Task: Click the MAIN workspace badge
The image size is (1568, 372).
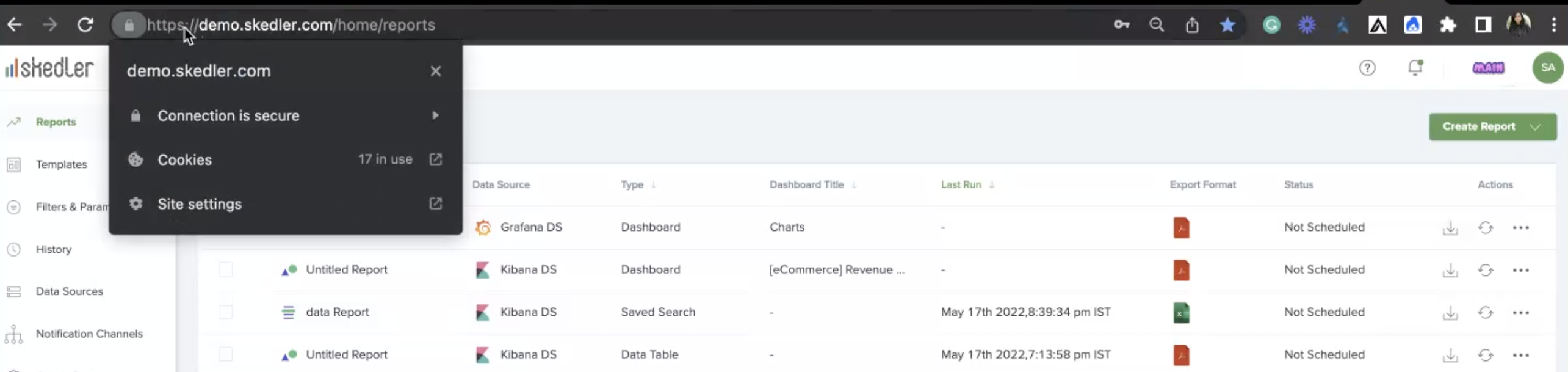Action: tap(1488, 67)
